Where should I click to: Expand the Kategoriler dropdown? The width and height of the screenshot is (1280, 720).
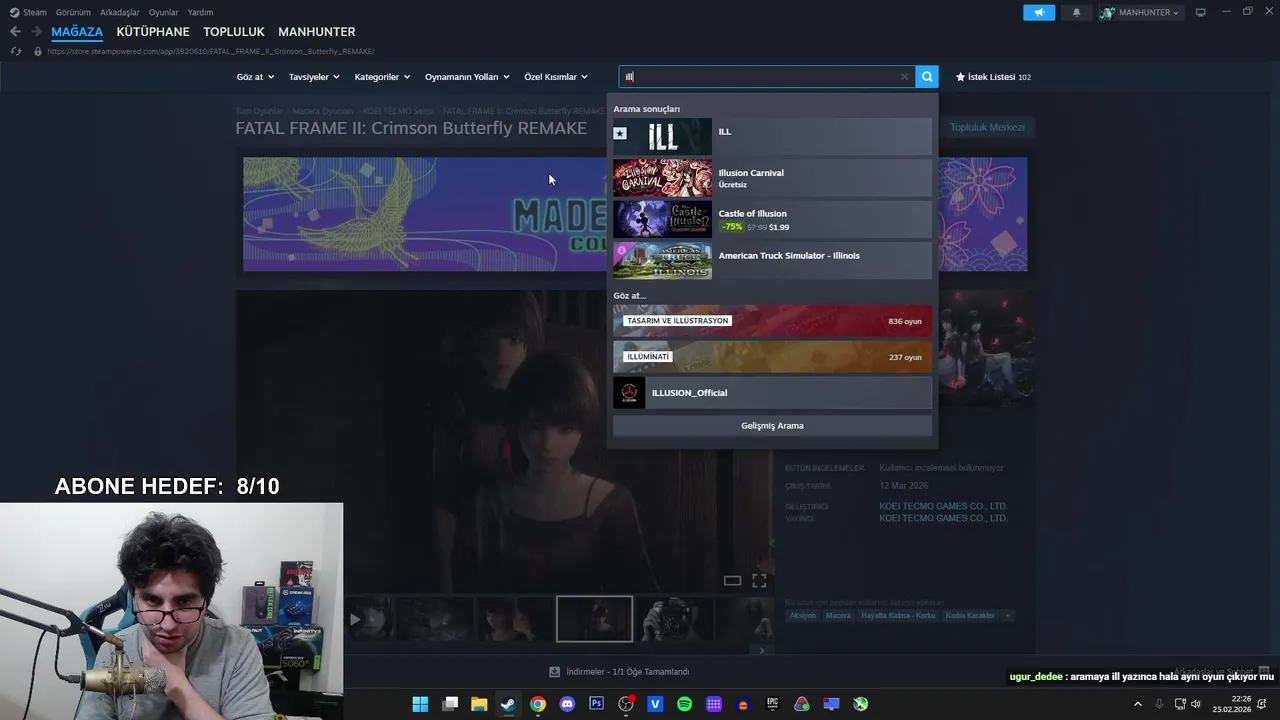tap(382, 77)
